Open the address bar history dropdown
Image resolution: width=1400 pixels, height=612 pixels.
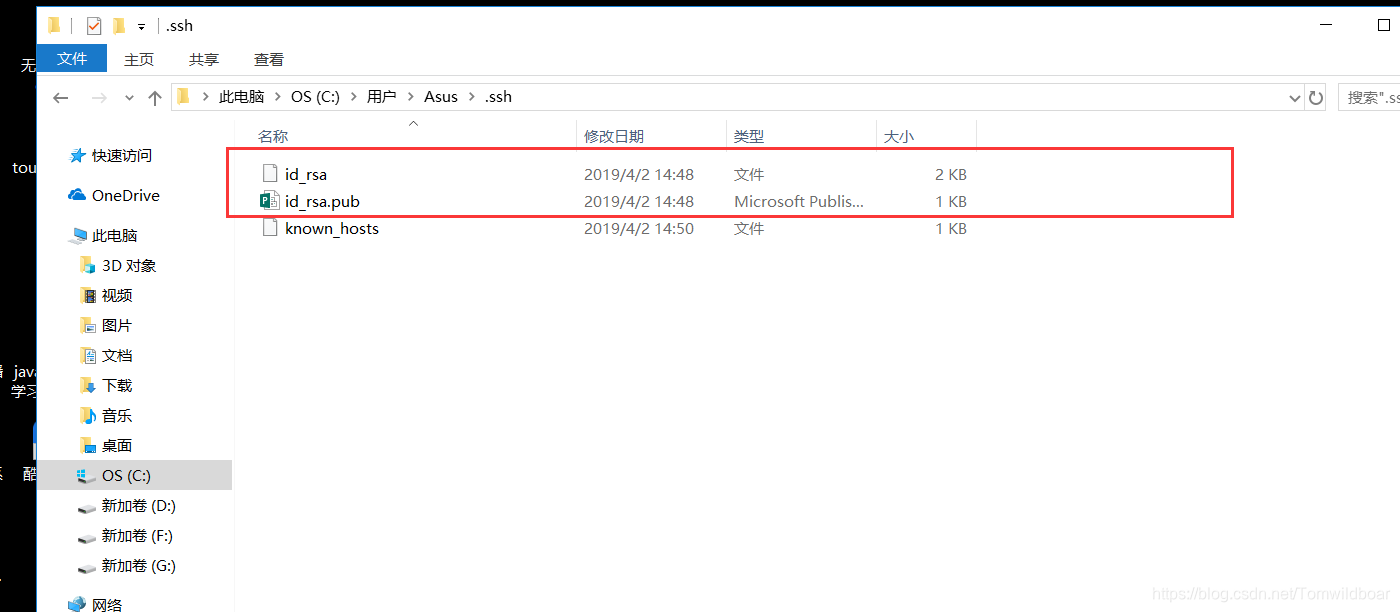(1295, 98)
